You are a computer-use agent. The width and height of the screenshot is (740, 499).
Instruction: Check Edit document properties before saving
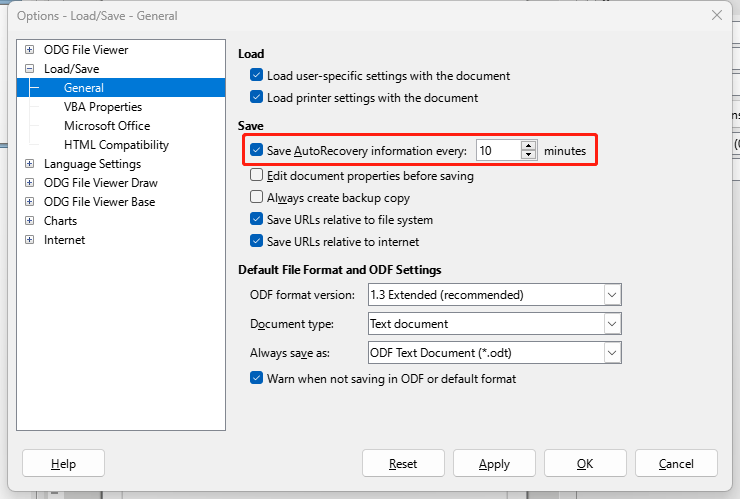256,175
